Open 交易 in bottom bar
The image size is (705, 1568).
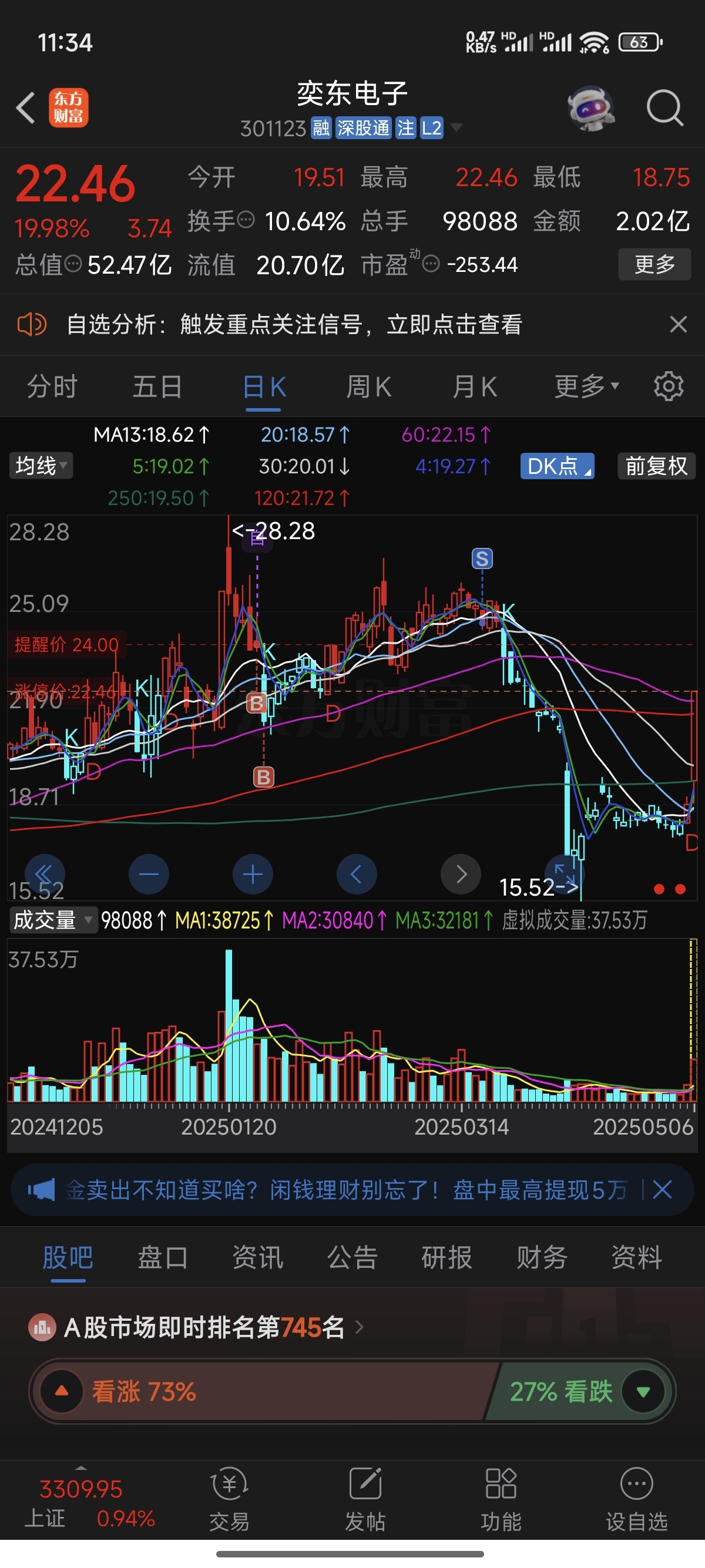(x=230, y=1499)
